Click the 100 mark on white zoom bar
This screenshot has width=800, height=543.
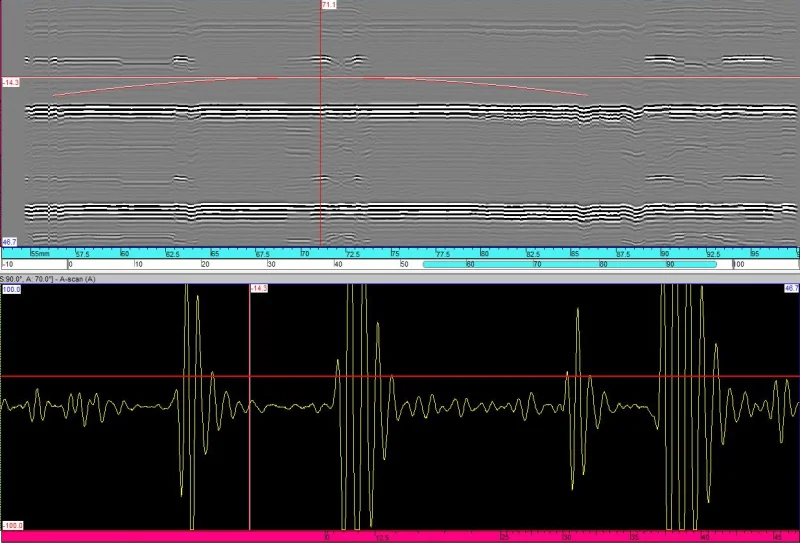click(x=739, y=264)
